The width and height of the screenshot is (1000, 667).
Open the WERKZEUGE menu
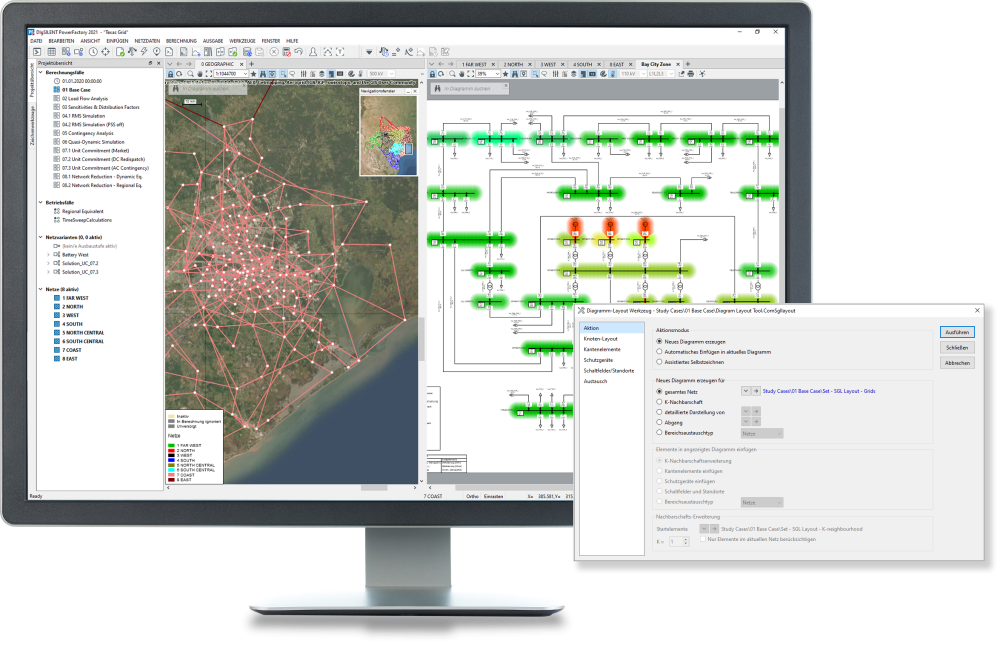pyautogui.click(x=242, y=41)
